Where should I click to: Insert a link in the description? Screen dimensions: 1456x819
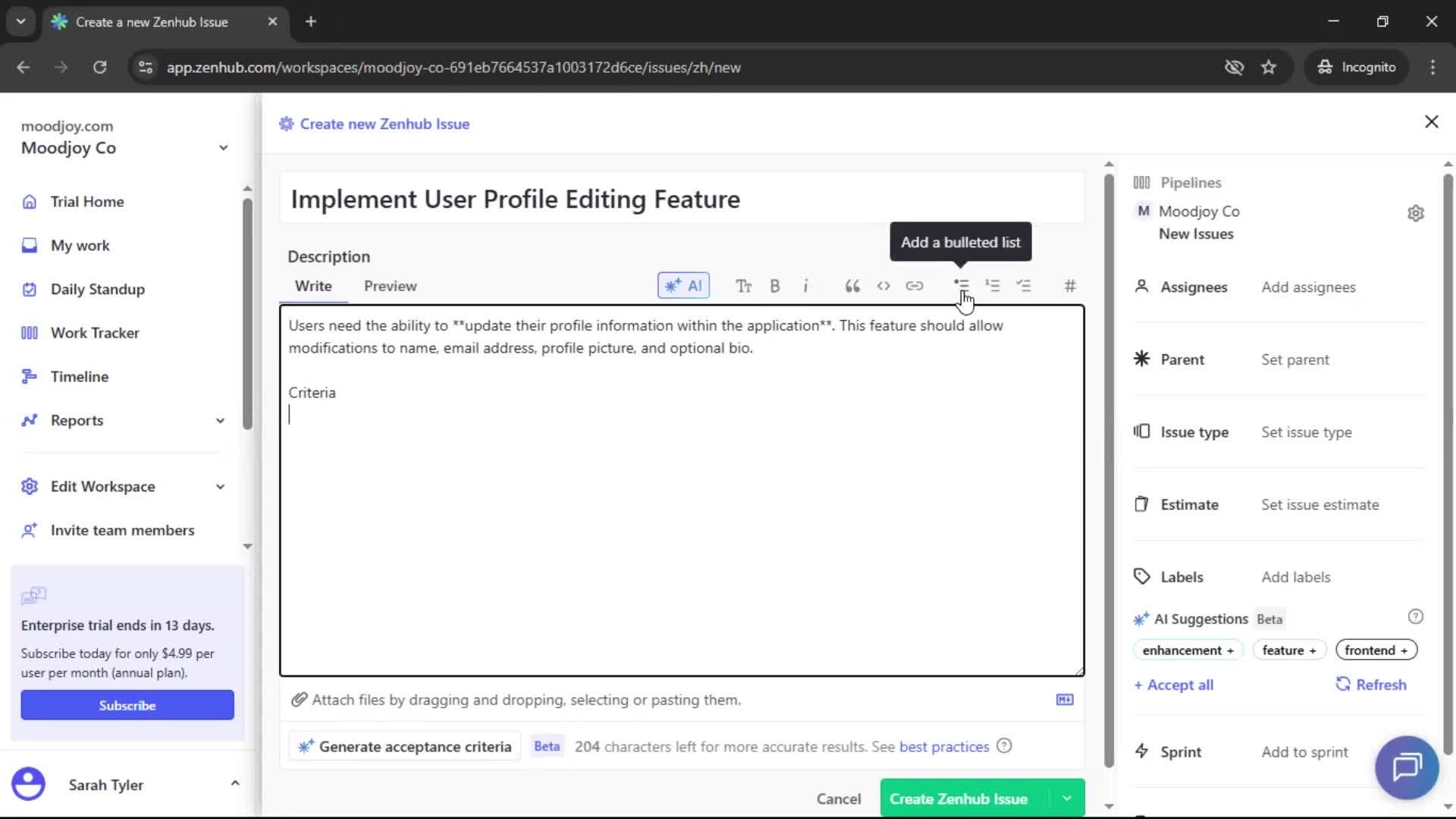click(915, 286)
